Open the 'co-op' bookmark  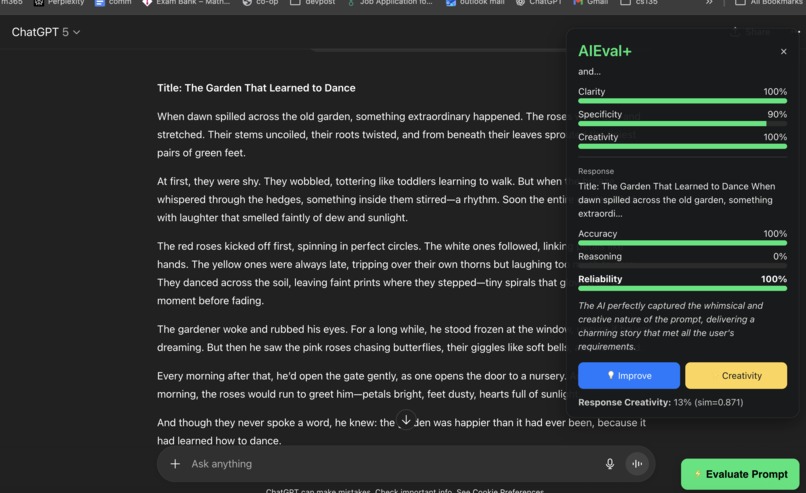[x=260, y=3]
